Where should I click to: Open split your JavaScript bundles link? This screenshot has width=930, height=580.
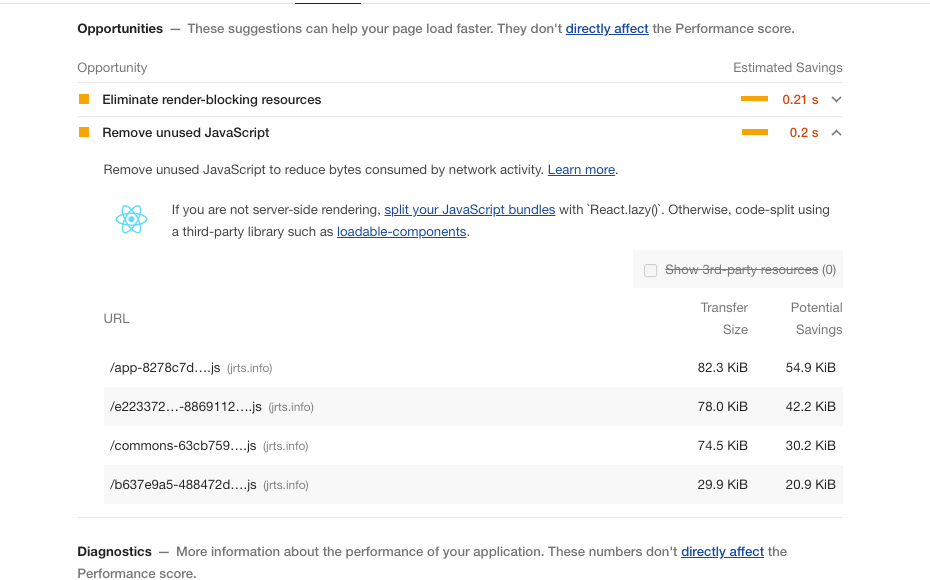tap(470, 210)
